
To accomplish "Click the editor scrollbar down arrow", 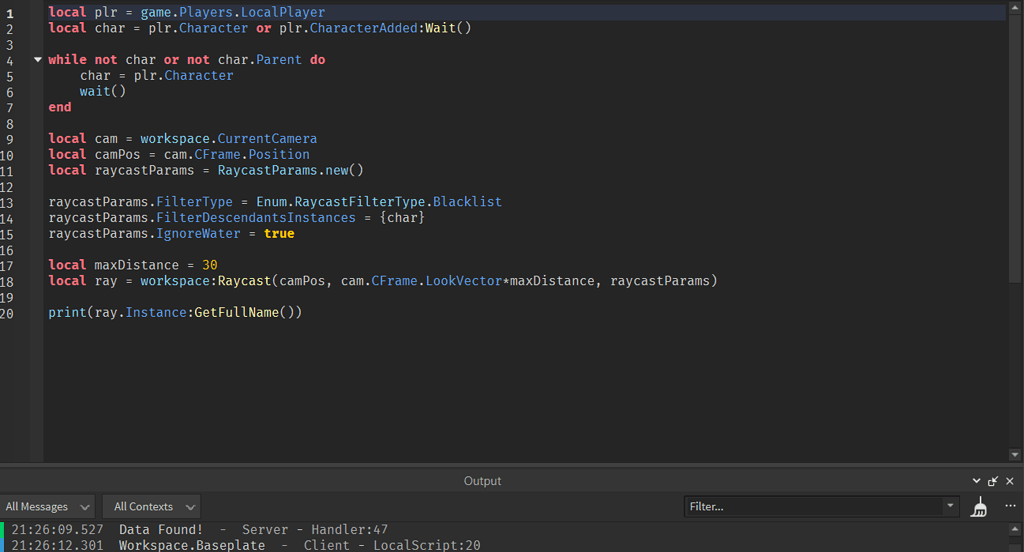I will click(x=1014, y=455).
